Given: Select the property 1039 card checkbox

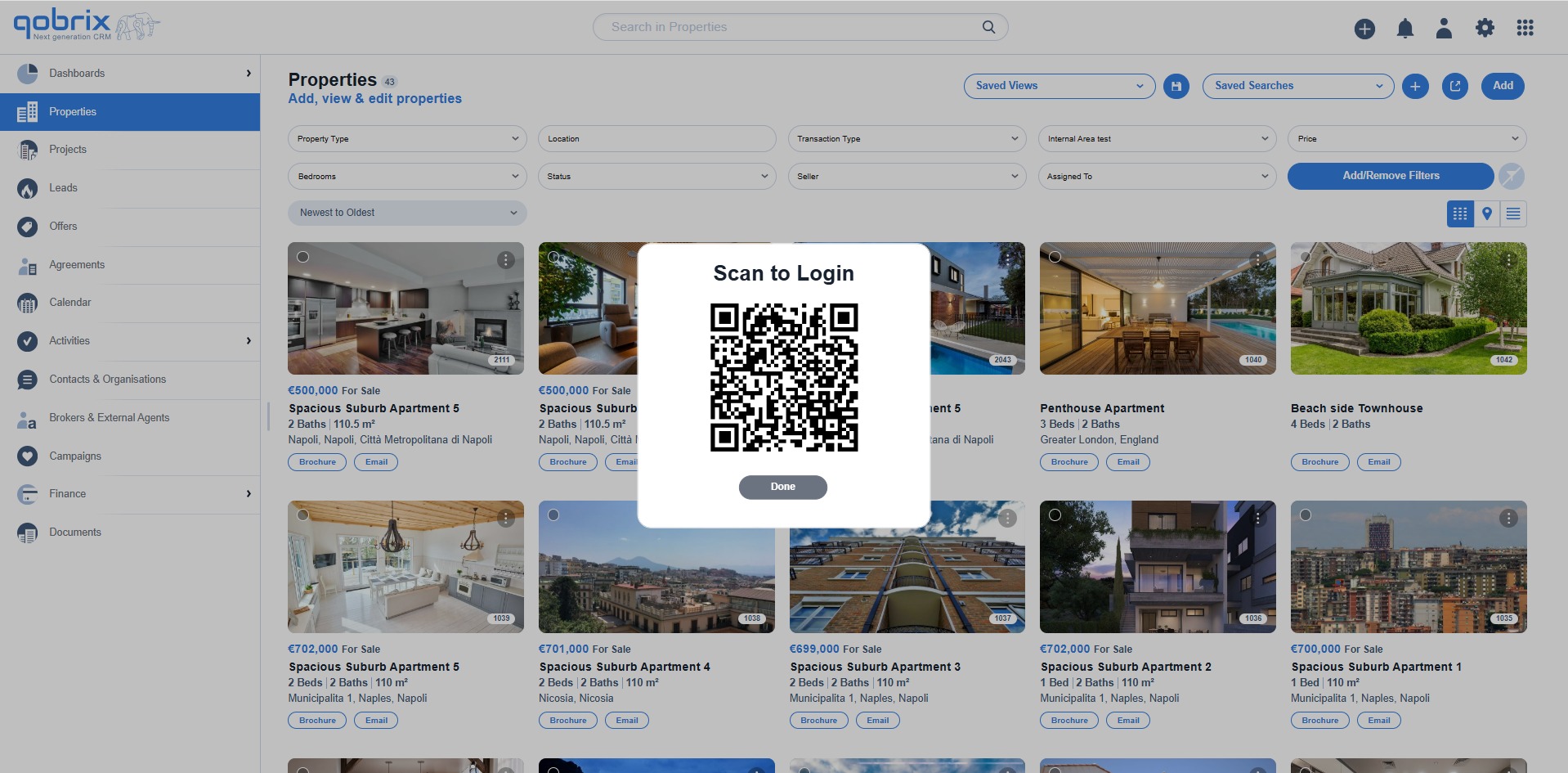Looking at the screenshot, I should [x=302, y=515].
